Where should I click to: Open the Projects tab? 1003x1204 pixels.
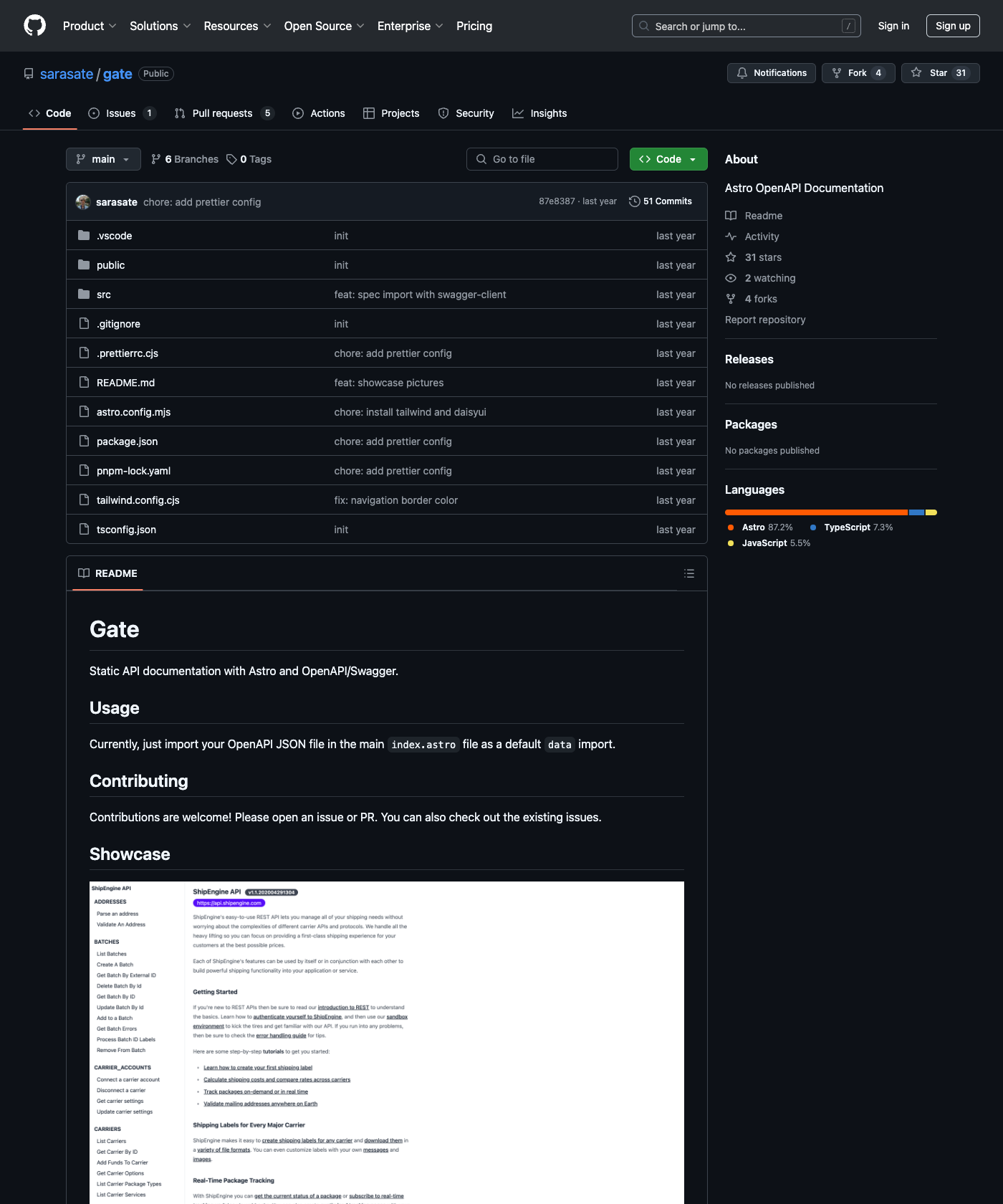point(391,113)
